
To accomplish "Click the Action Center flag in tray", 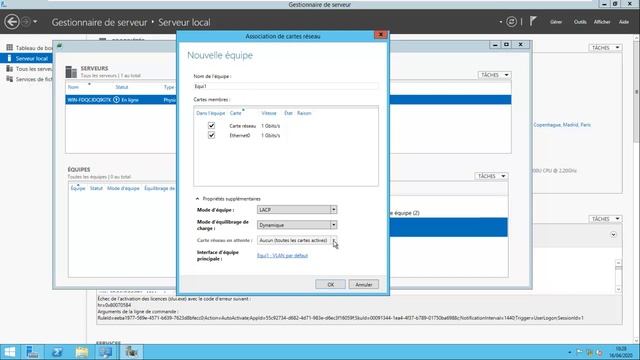I will 580,352.
